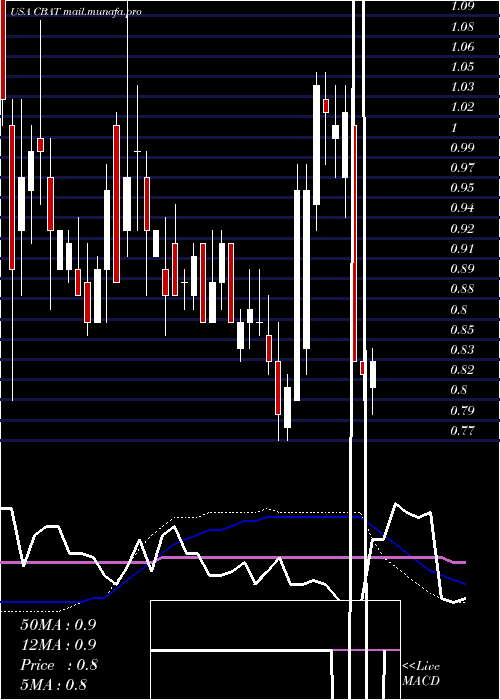Viewport: 500px width, 700px height.
Task: Click the '12MA : 0.9' legend entry
Action: (x=58, y=645)
